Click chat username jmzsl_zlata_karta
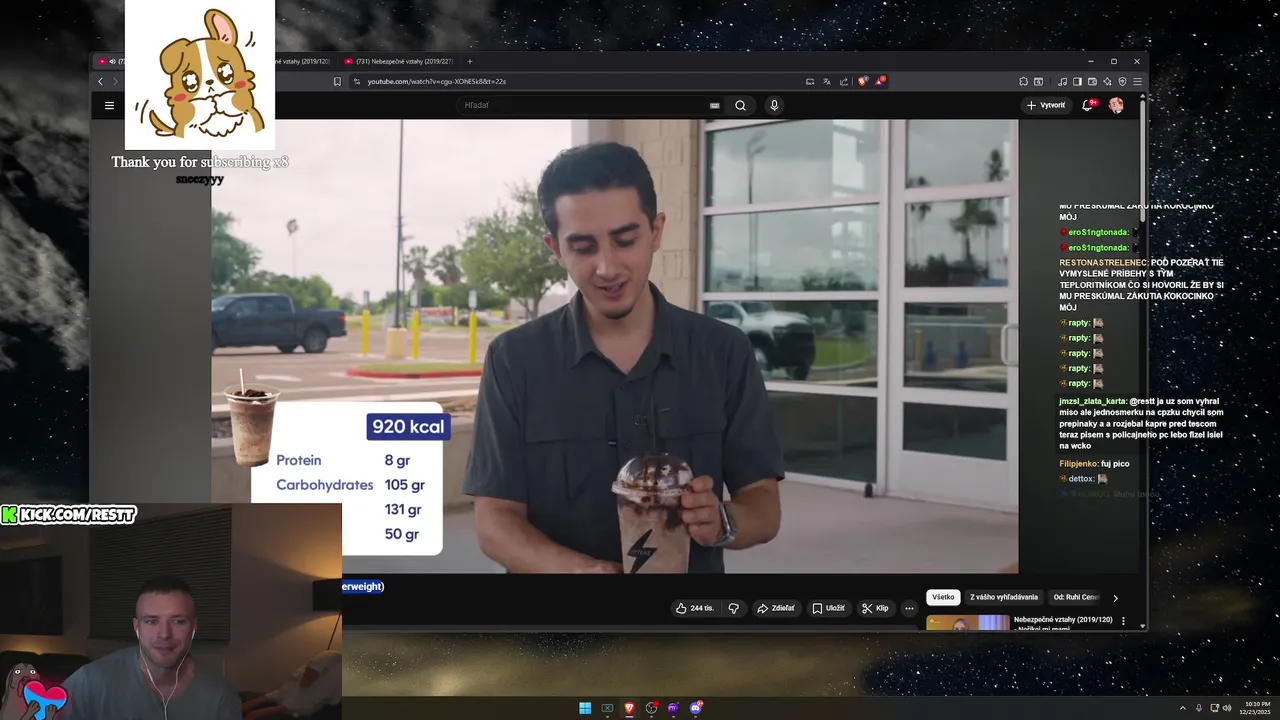The width and height of the screenshot is (1280, 720). [1093, 401]
